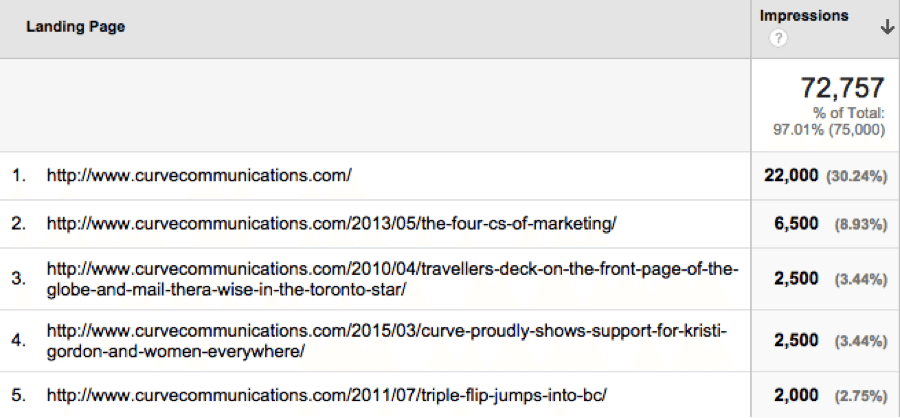Image resolution: width=900 pixels, height=418 pixels.
Task: Click the Impressions help question mark icon
Action: click(x=778, y=39)
